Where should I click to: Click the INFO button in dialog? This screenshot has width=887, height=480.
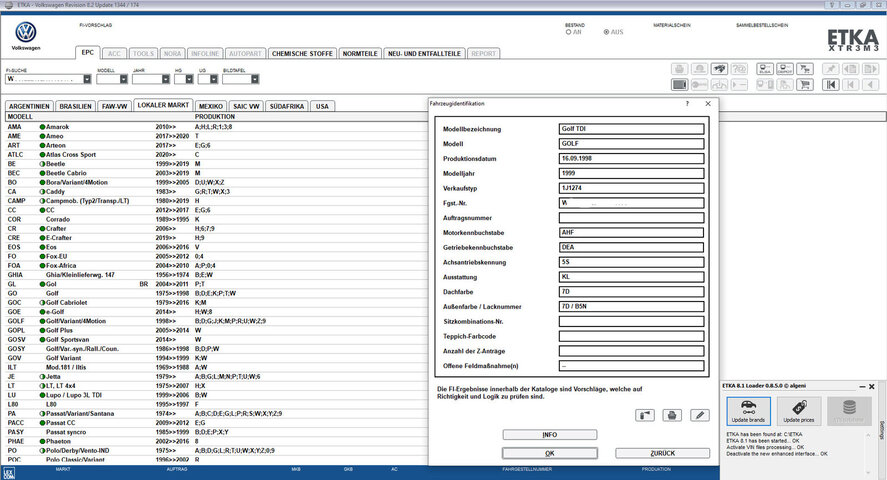click(x=549, y=435)
